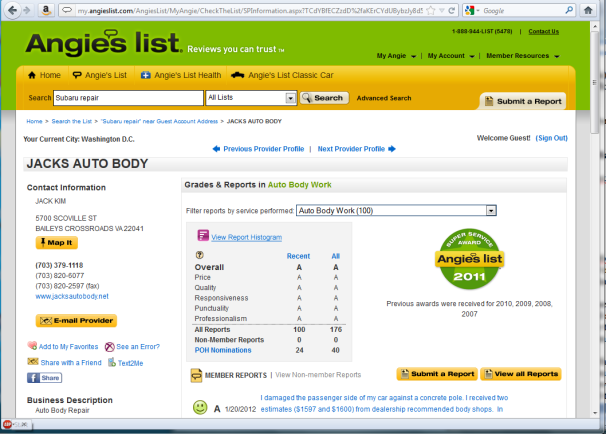Click the next provider right arrow icon
The height and width of the screenshot is (434, 606).
click(392, 149)
